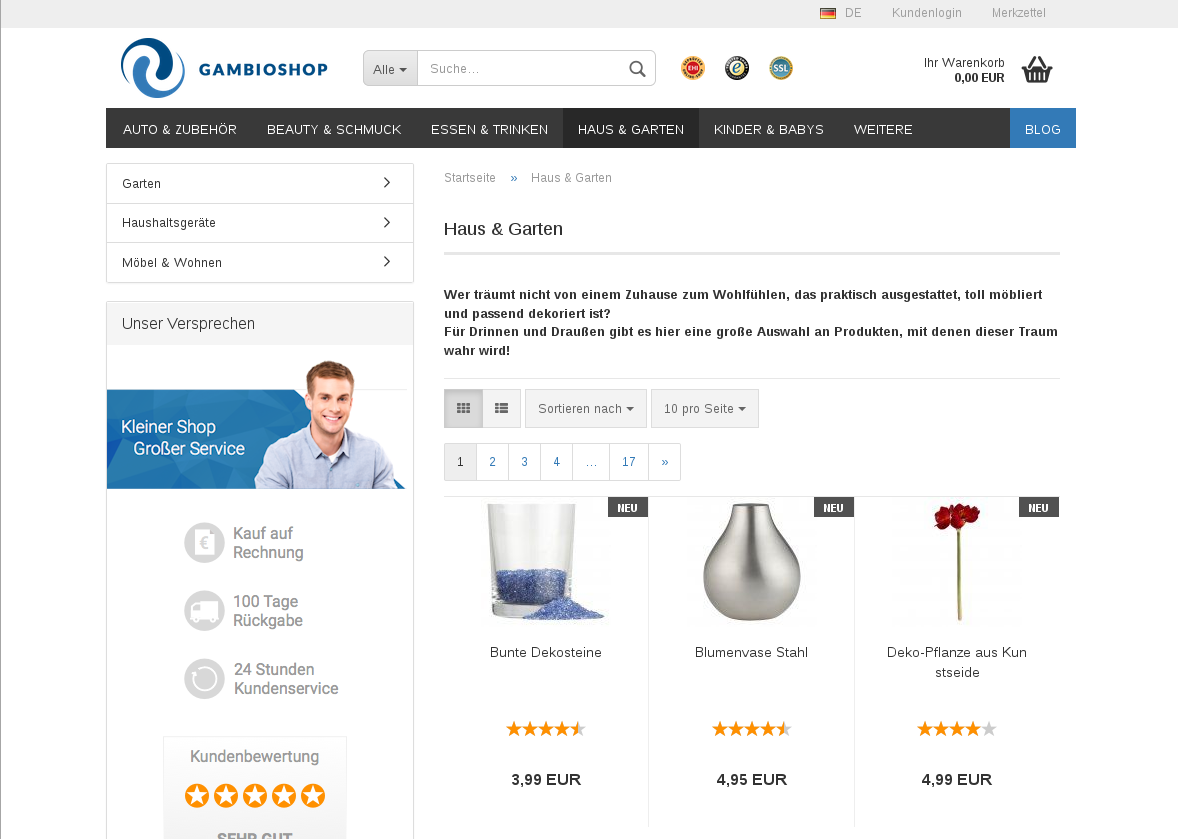This screenshot has width=1178, height=839.
Task: Open the EHI trust seal badge
Action: (x=693, y=68)
